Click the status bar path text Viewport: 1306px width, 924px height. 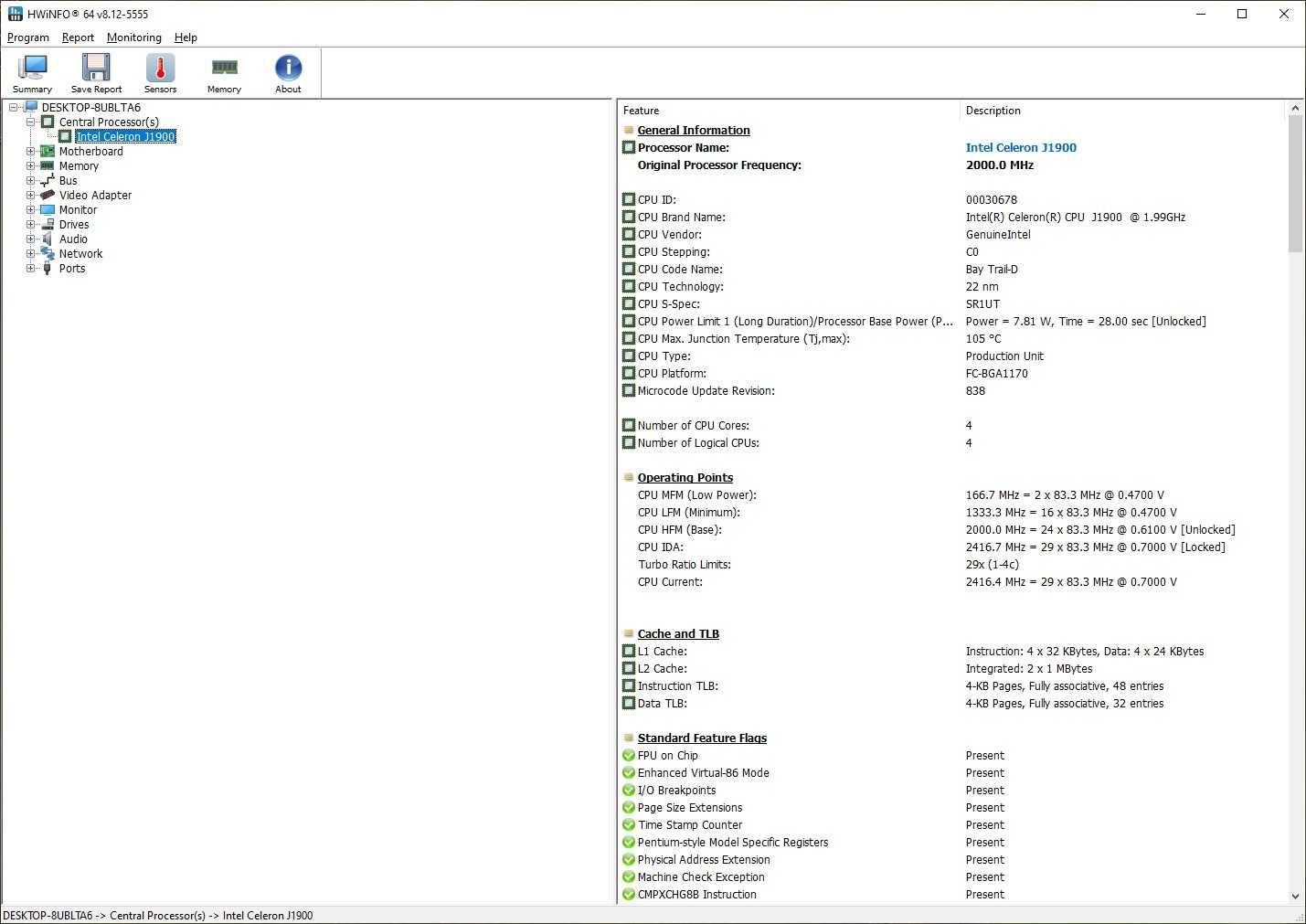click(158, 915)
